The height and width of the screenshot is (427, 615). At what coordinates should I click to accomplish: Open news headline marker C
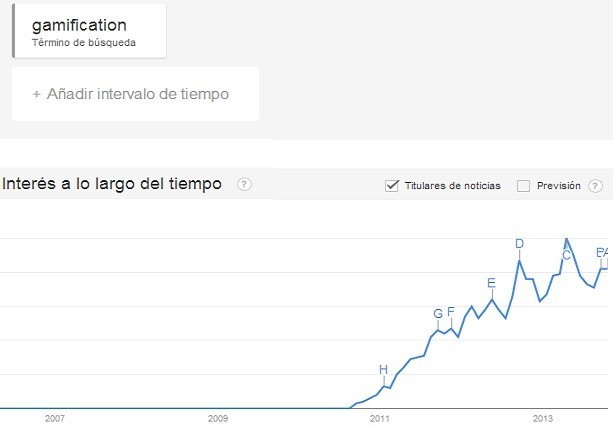(566, 255)
